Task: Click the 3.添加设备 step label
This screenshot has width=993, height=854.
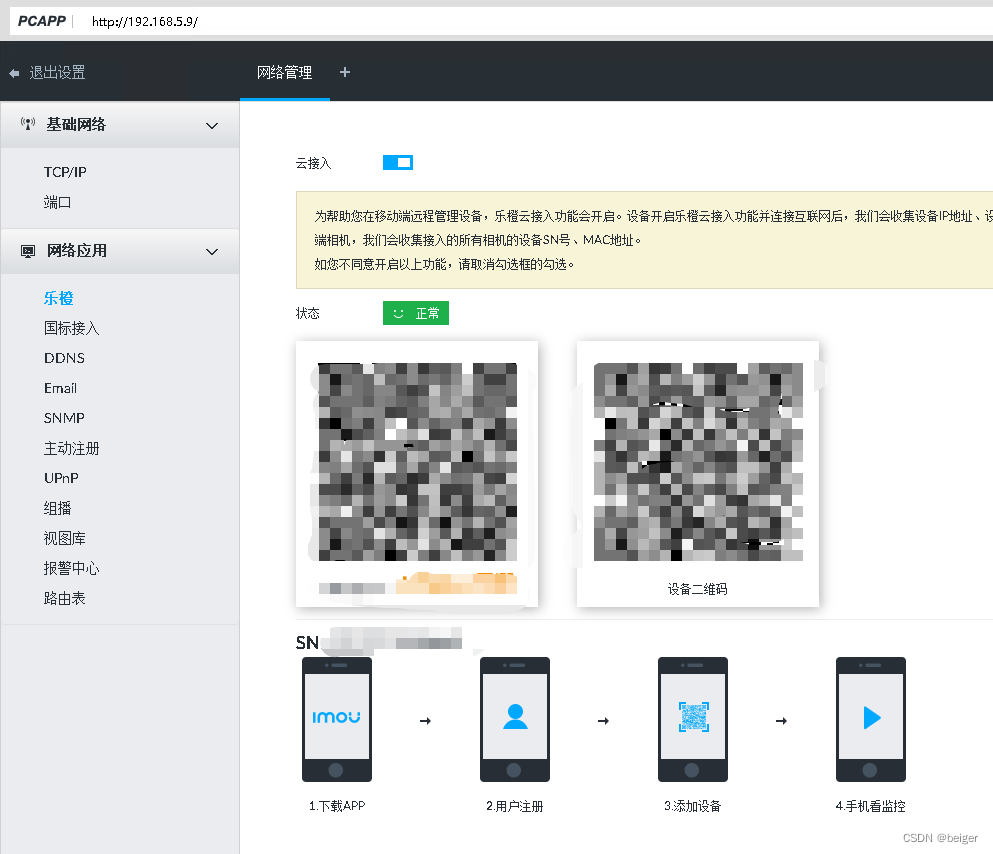Action: click(x=693, y=806)
